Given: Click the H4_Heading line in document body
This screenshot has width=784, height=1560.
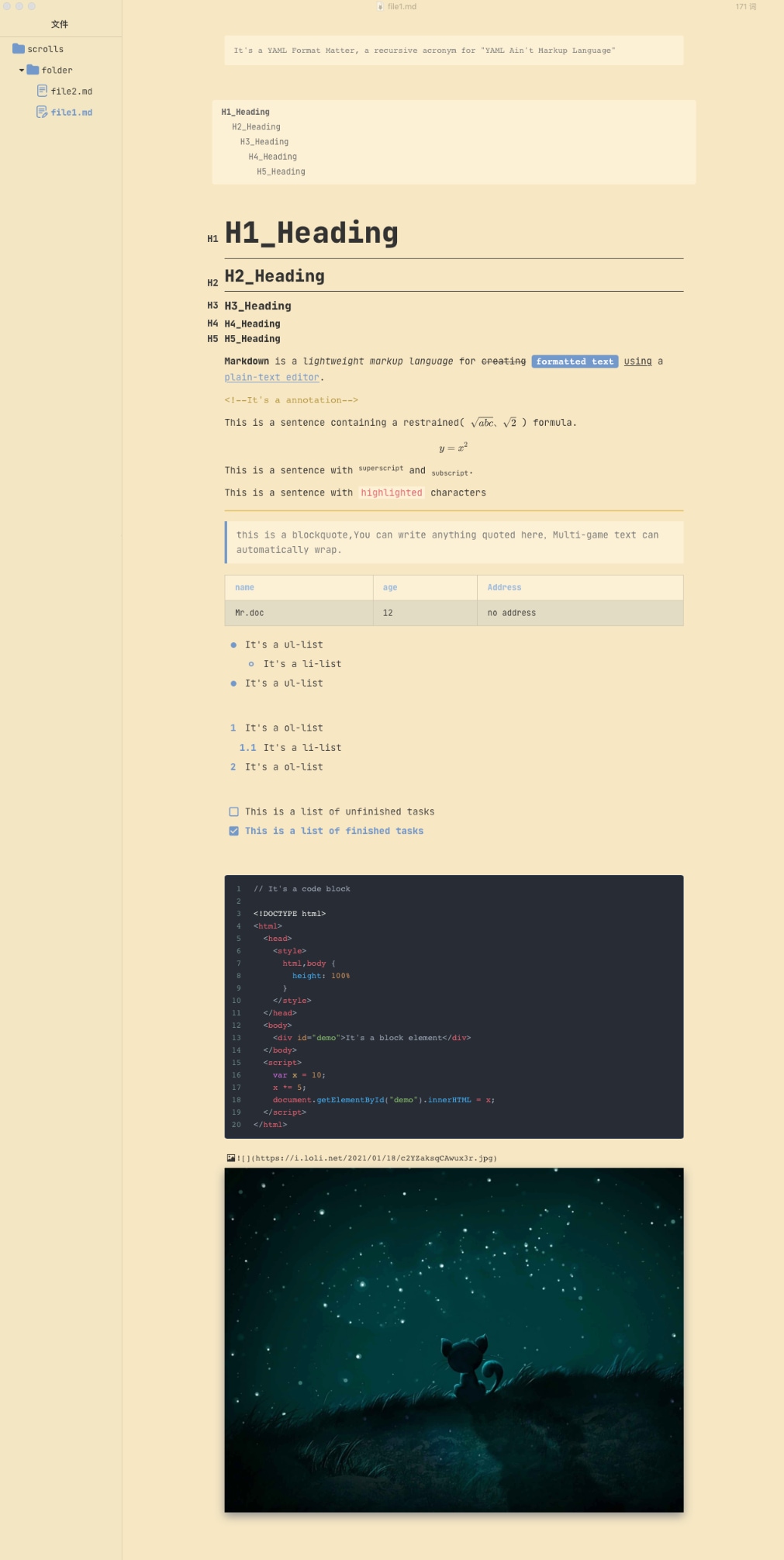Looking at the screenshot, I should 253,323.
